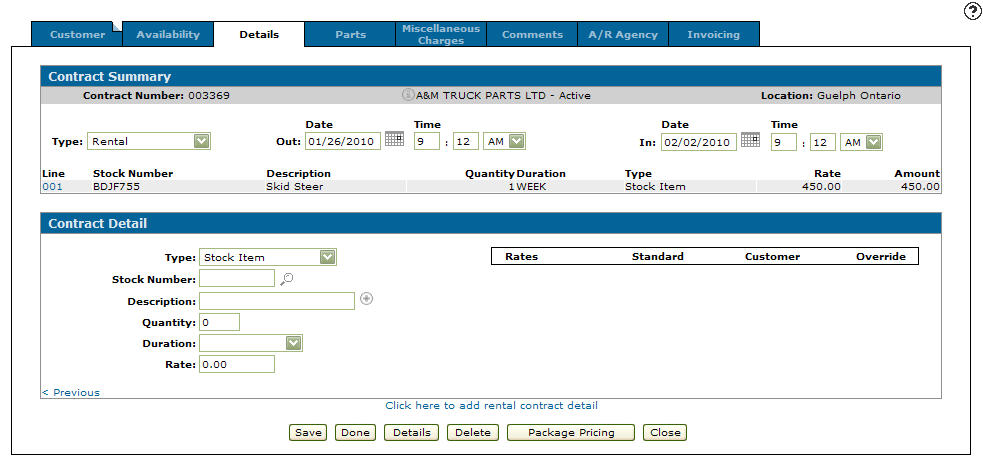The image size is (983, 467).
Task: Click the Done button
Action: (355, 433)
